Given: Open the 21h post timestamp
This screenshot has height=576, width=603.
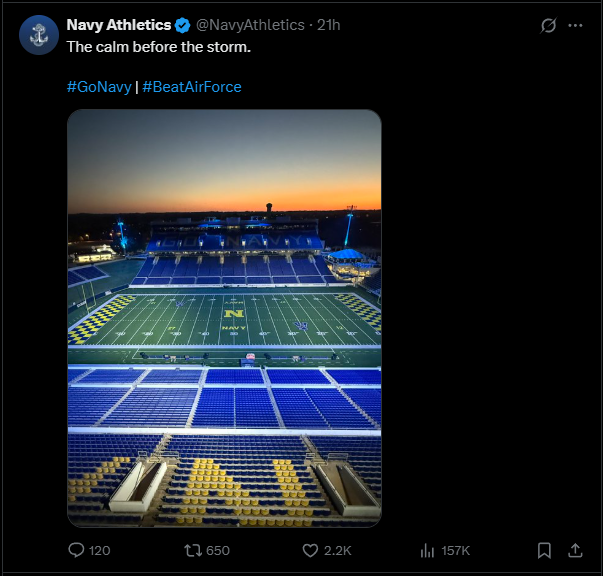Looking at the screenshot, I should pos(329,25).
